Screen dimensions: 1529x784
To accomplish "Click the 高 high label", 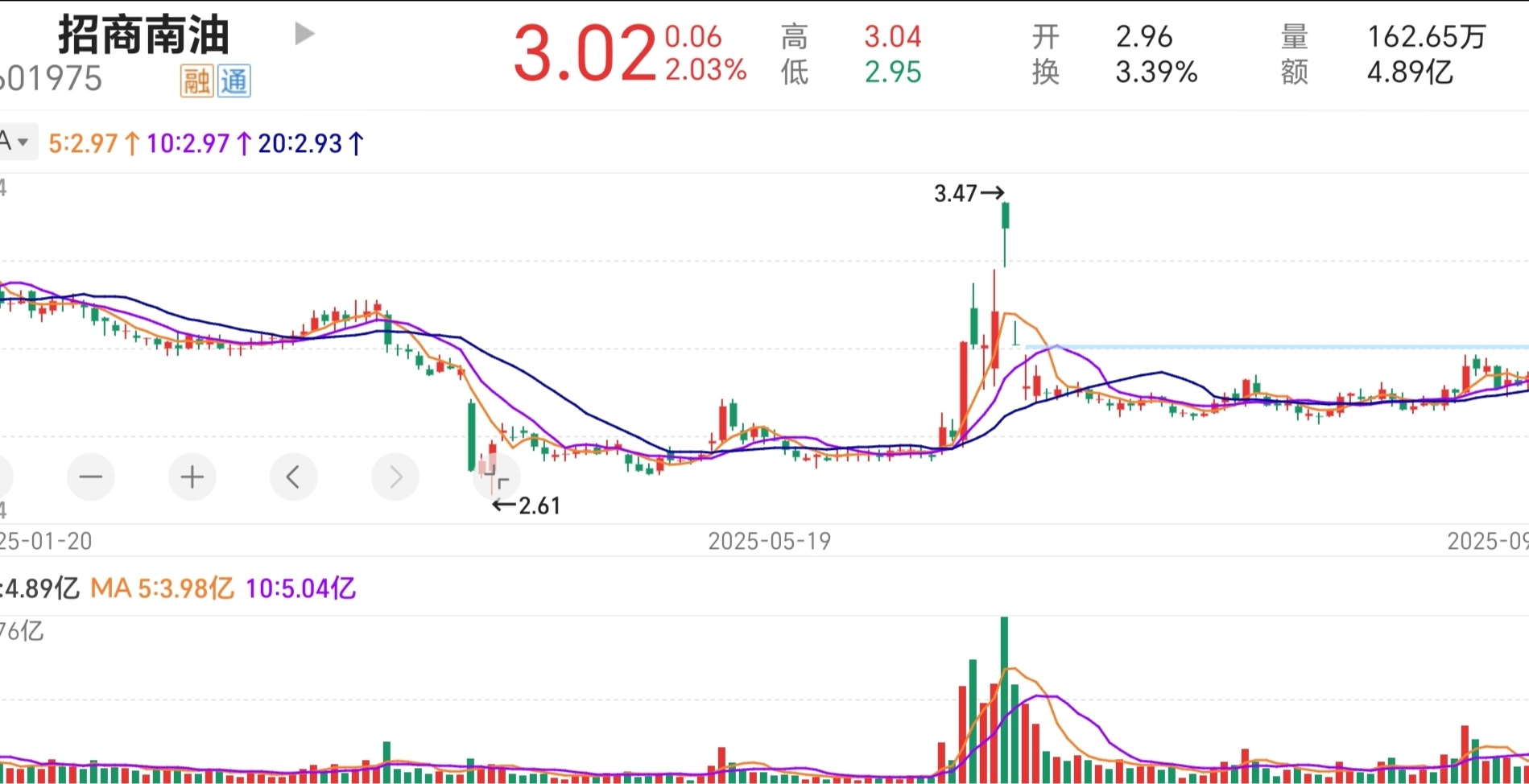I will pyautogui.click(x=794, y=36).
